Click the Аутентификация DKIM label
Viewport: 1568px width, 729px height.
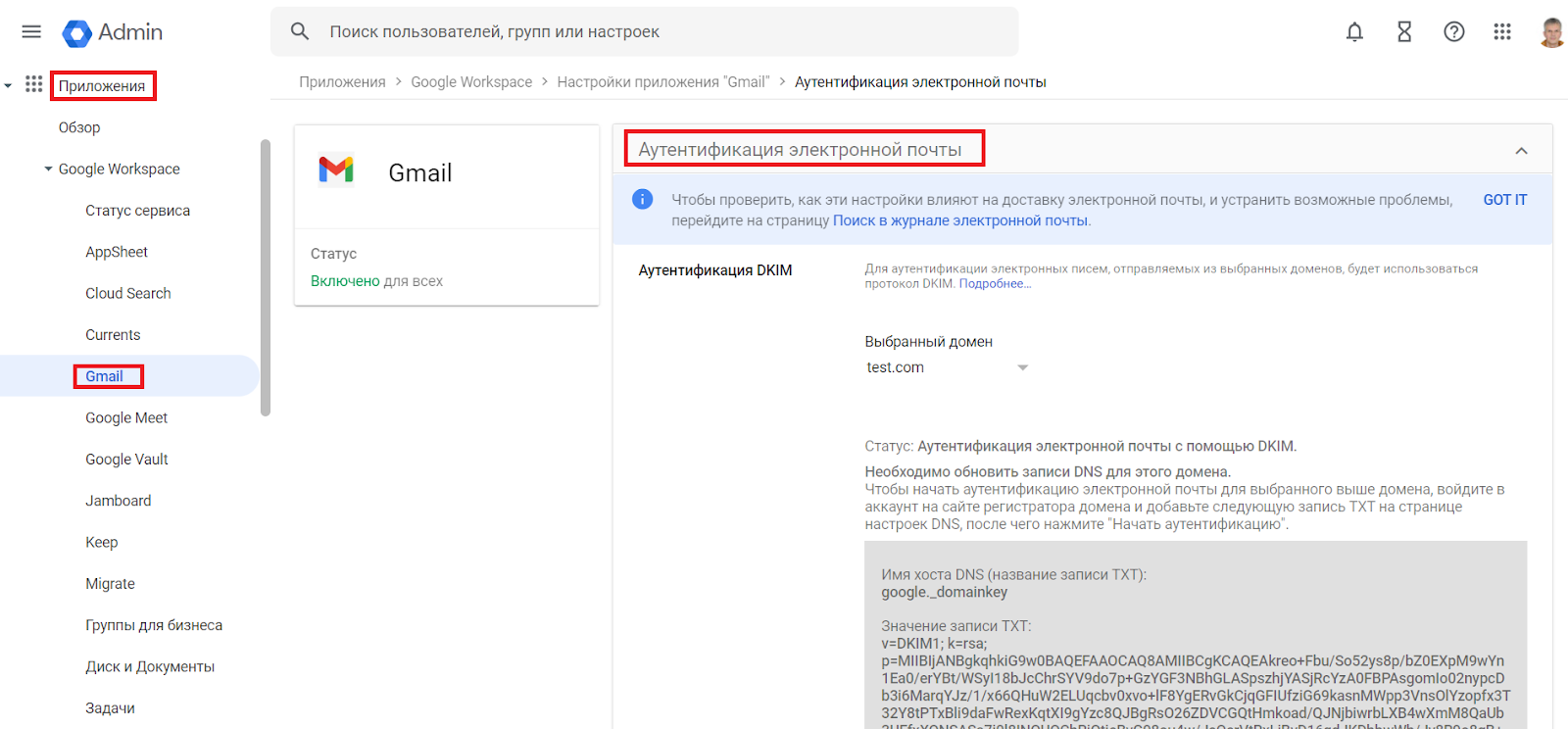pyautogui.click(x=715, y=270)
